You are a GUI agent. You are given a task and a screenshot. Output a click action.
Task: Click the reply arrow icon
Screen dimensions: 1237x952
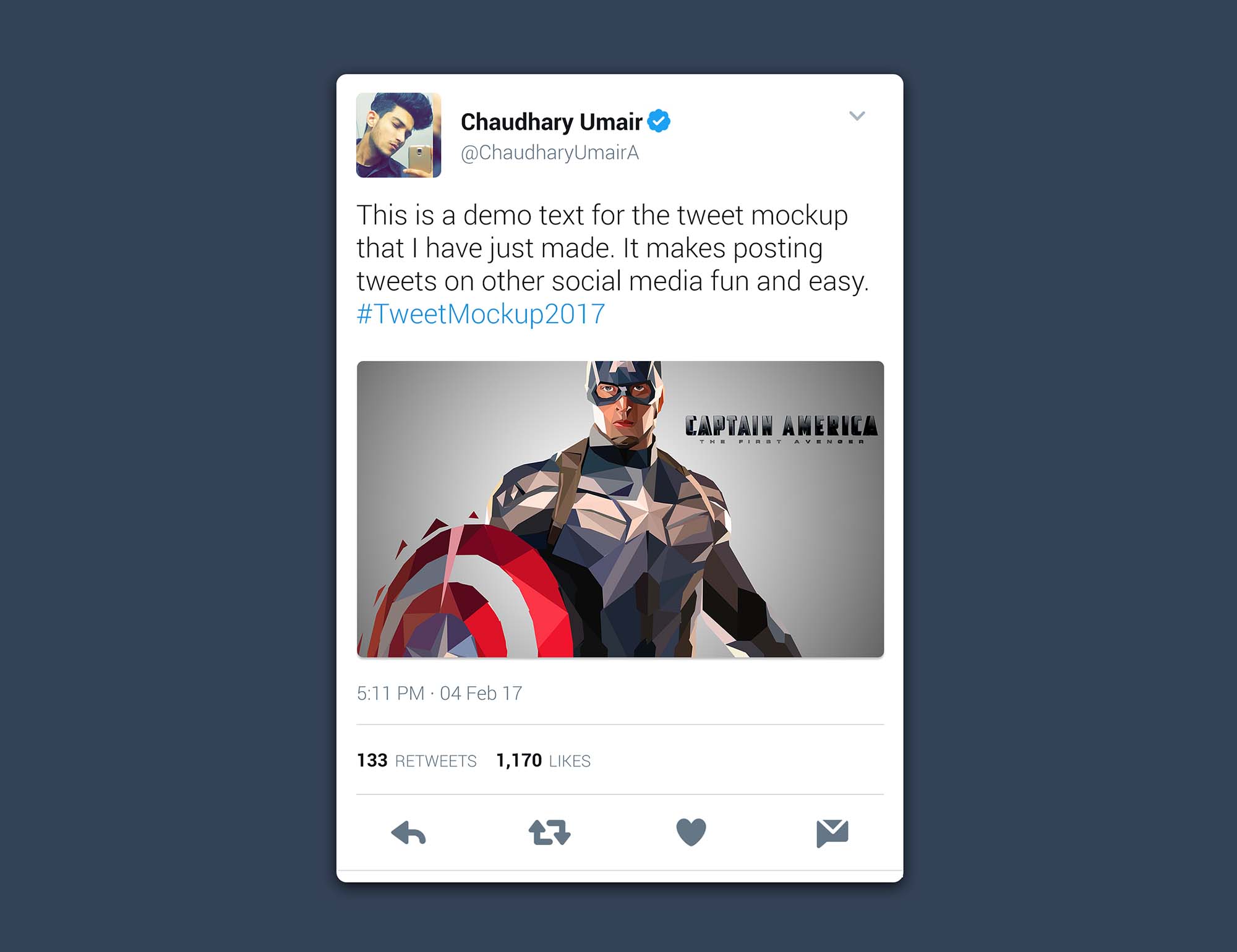pos(409,833)
